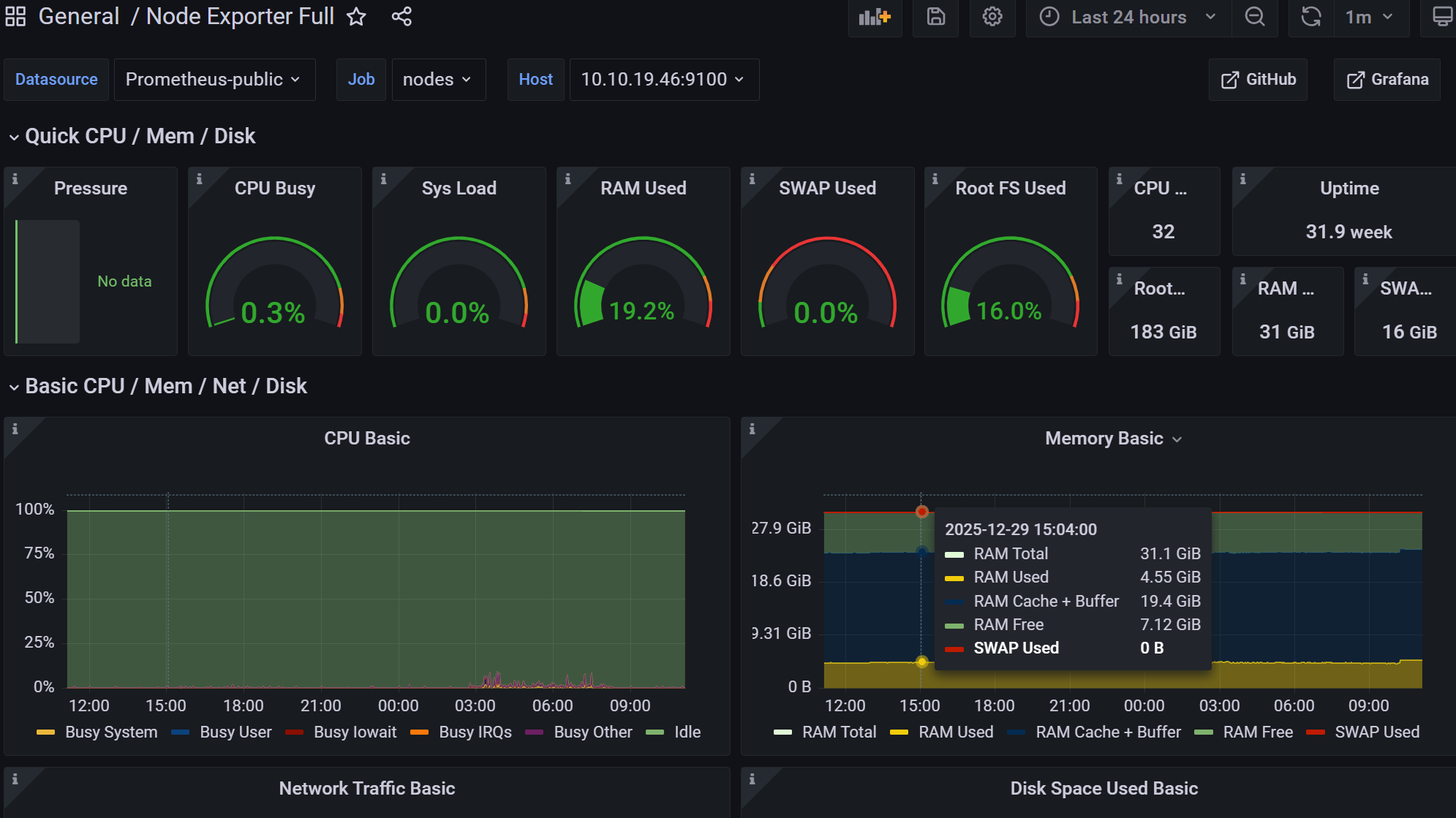Share the dashboard with the share icon
The width and height of the screenshot is (1456, 818).
(401, 17)
